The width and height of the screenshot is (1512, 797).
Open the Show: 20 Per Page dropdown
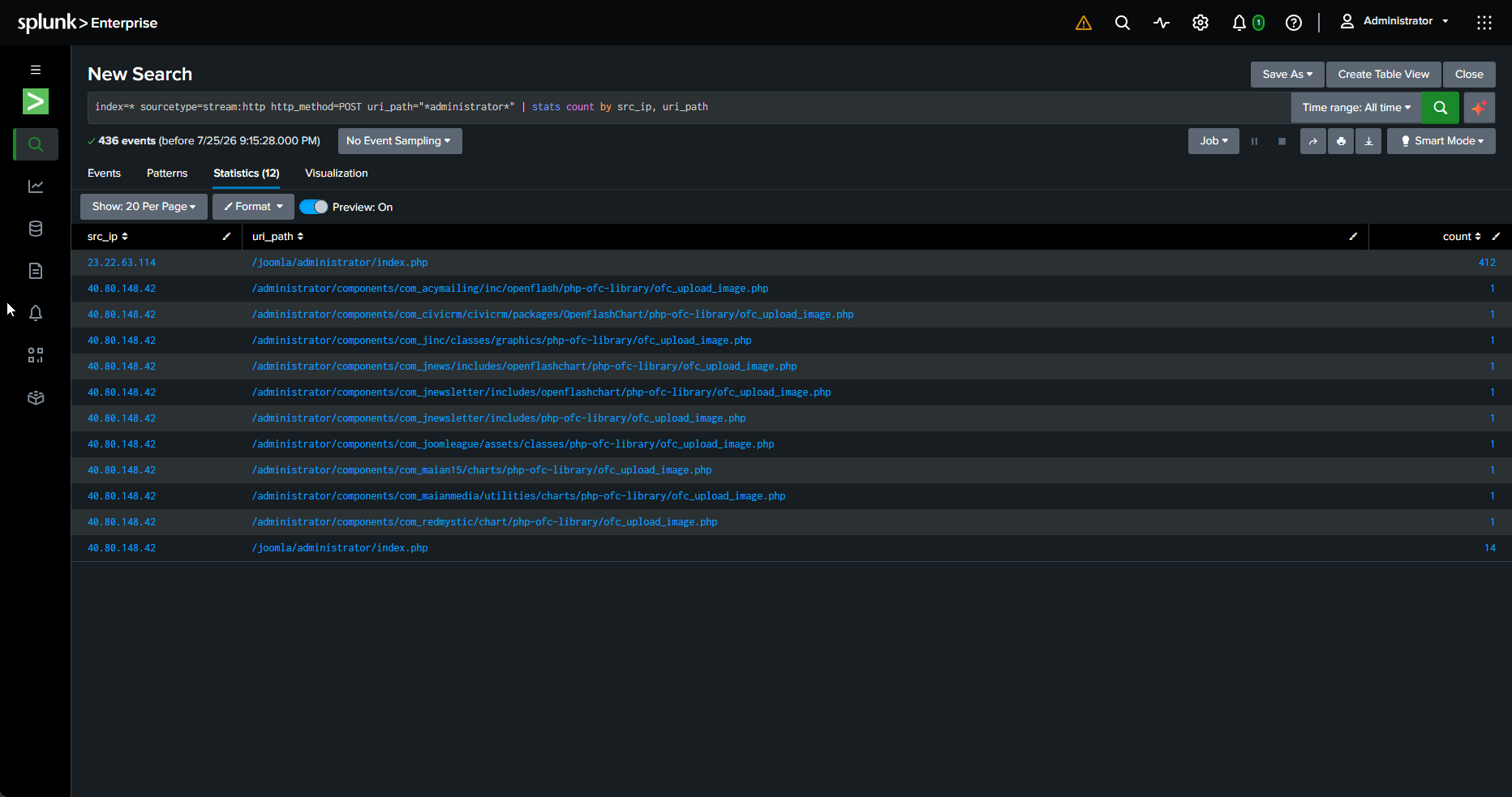pos(144,207)
